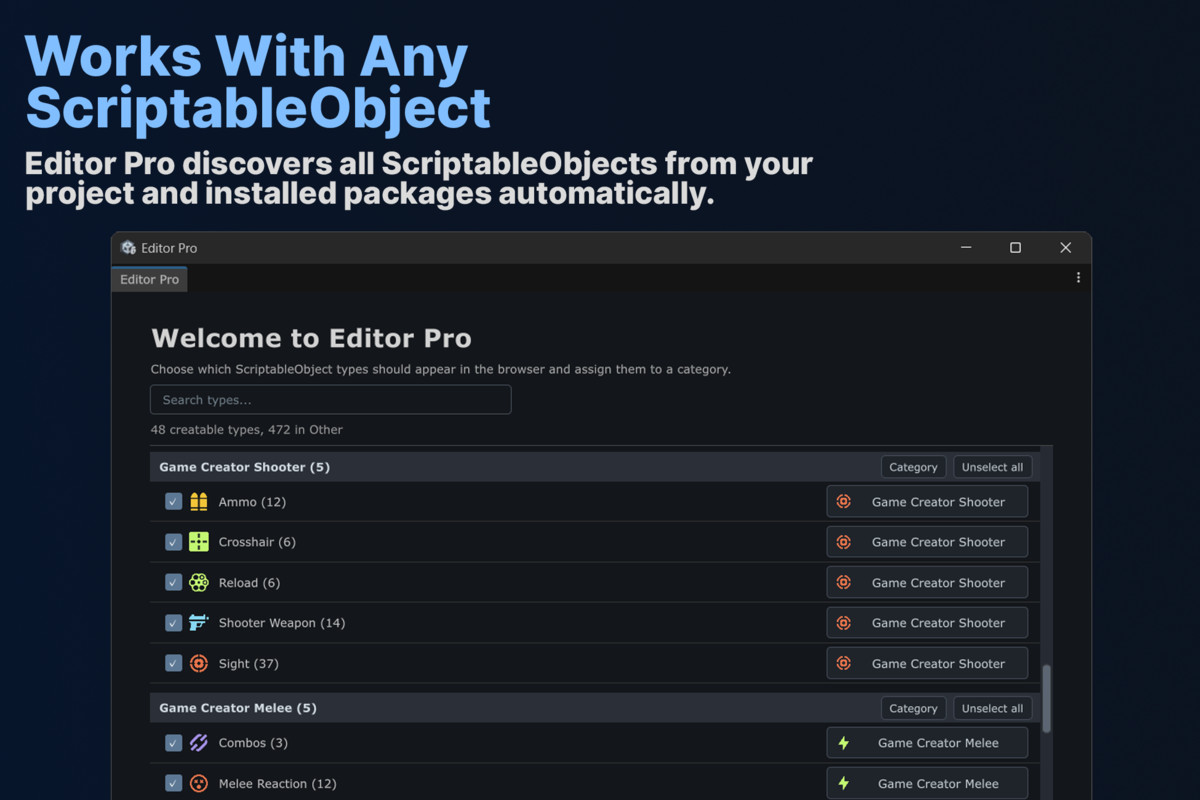Uncheck the Combos type checkbox
The width and height of the screenshot is (1200, 800).
pyautogui.click(x=173, y=743)
